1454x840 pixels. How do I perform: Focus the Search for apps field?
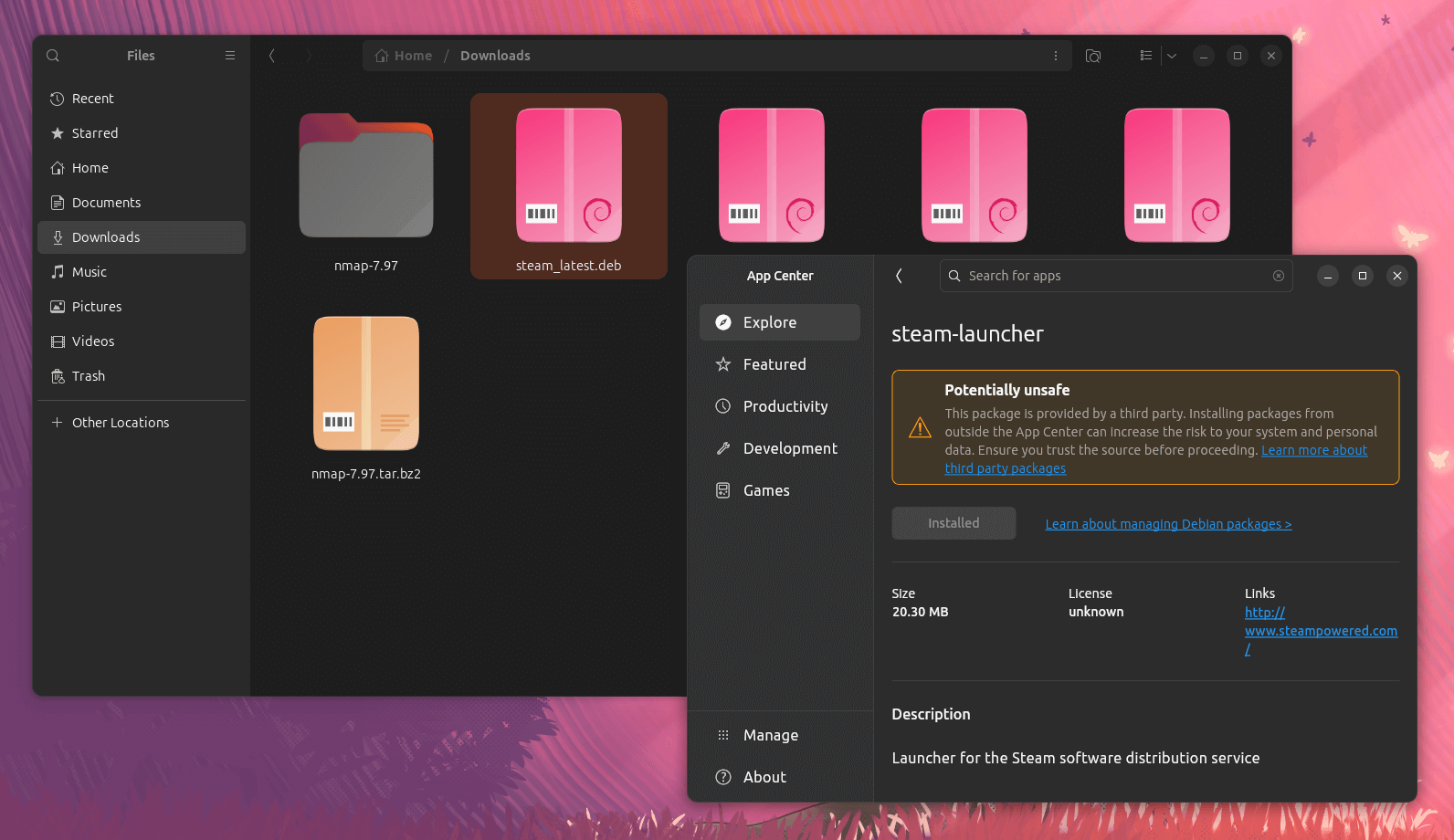[x=1116, y=276]
